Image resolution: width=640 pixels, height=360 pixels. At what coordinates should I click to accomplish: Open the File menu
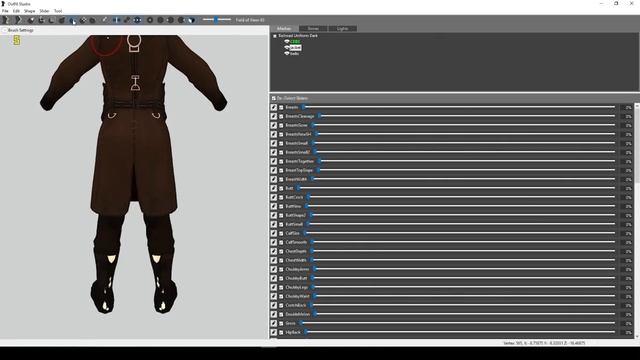(5, 11)
